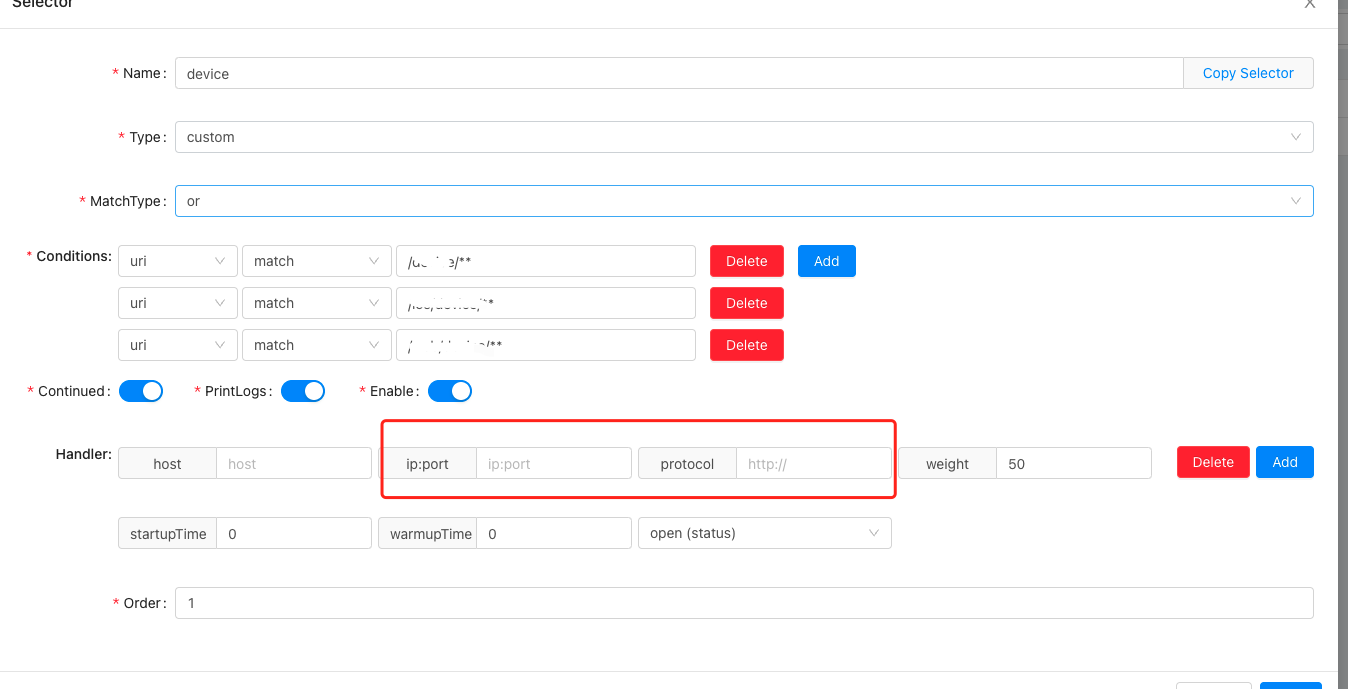Screen dimensions: 1348x689
Task: Toggle the Continued switch
Action: pos(141,391)
